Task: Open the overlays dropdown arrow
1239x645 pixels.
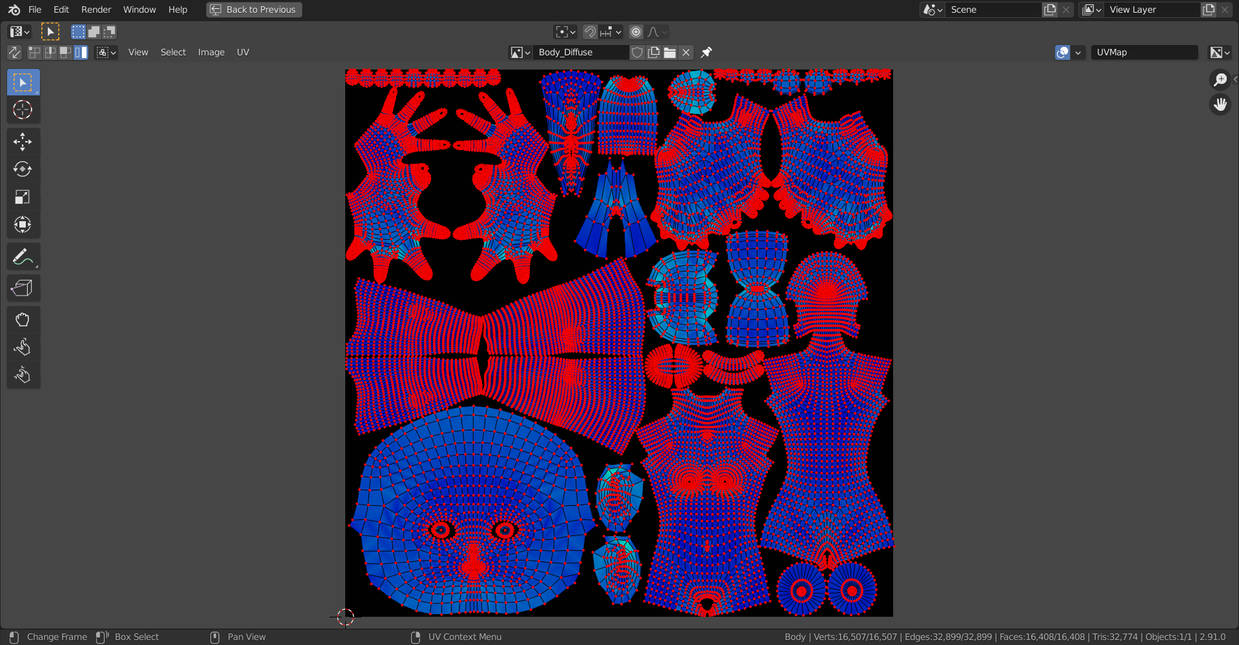Action: 1078,52
